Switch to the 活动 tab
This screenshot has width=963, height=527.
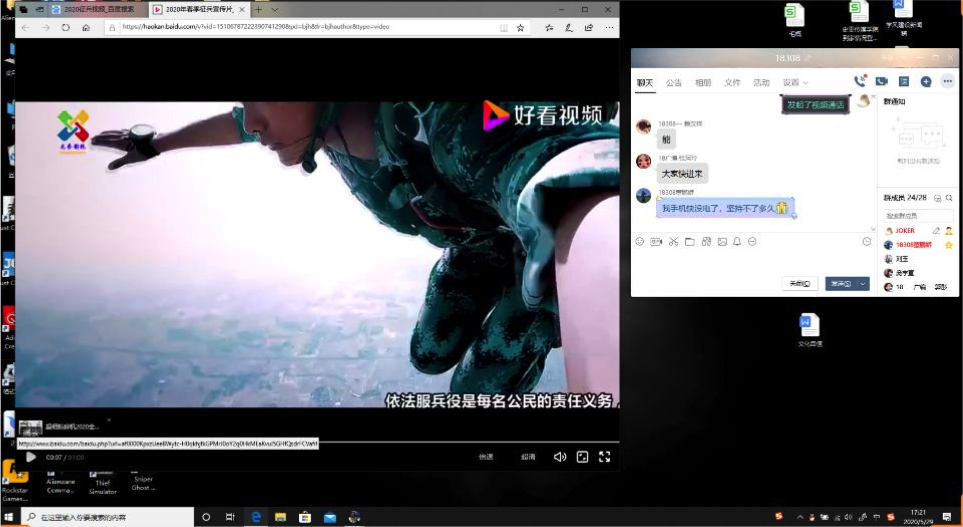tap(762, 82)
